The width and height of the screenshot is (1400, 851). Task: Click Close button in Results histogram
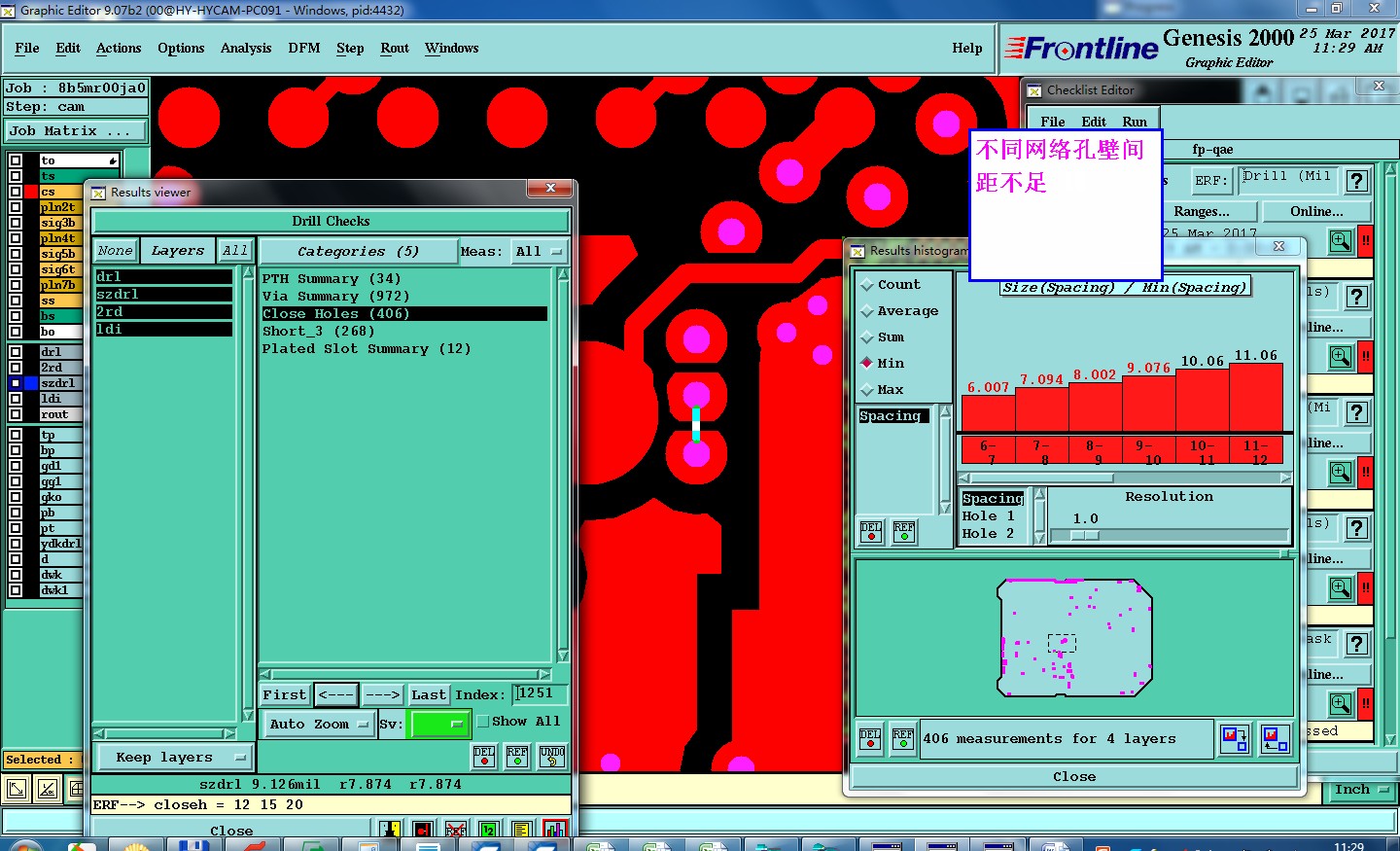point(1074,777)
